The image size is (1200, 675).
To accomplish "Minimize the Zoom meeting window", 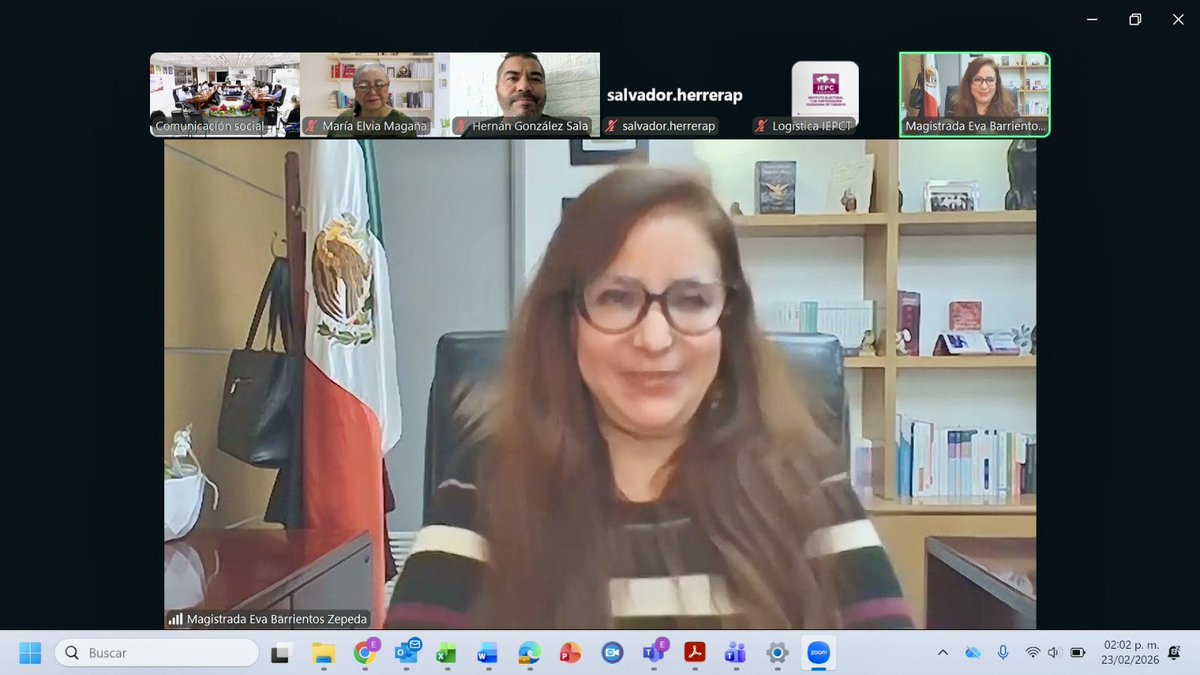I will point(1092,19).
